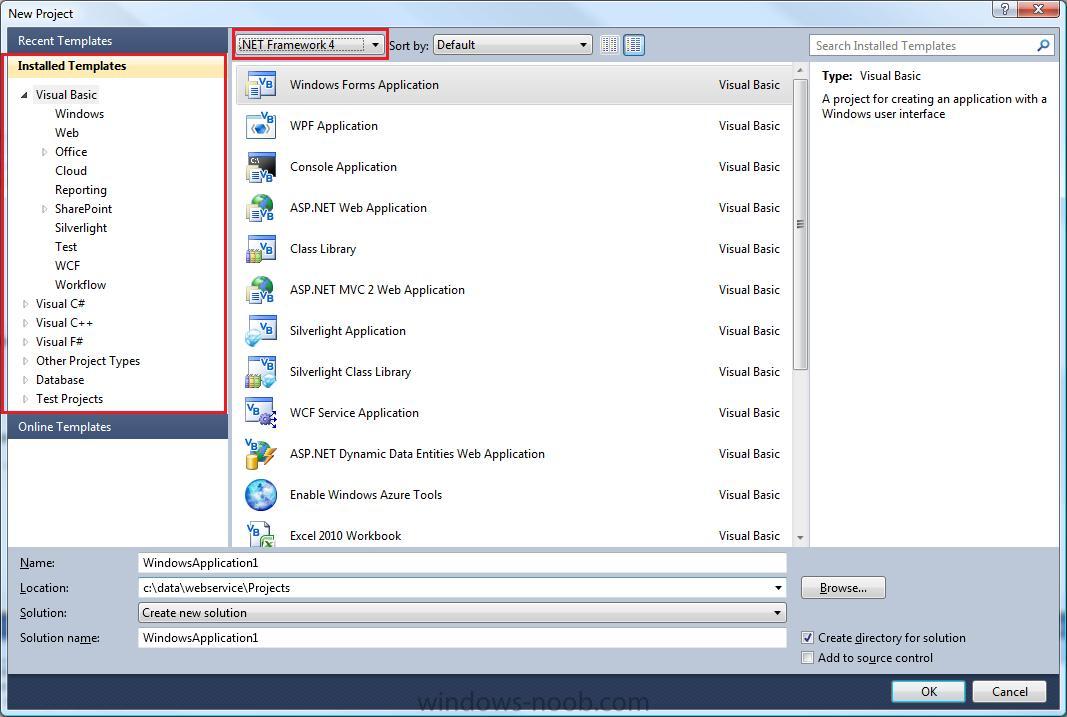
Task: Select the Test category under Visual Basic
Action: coord(66,247)
